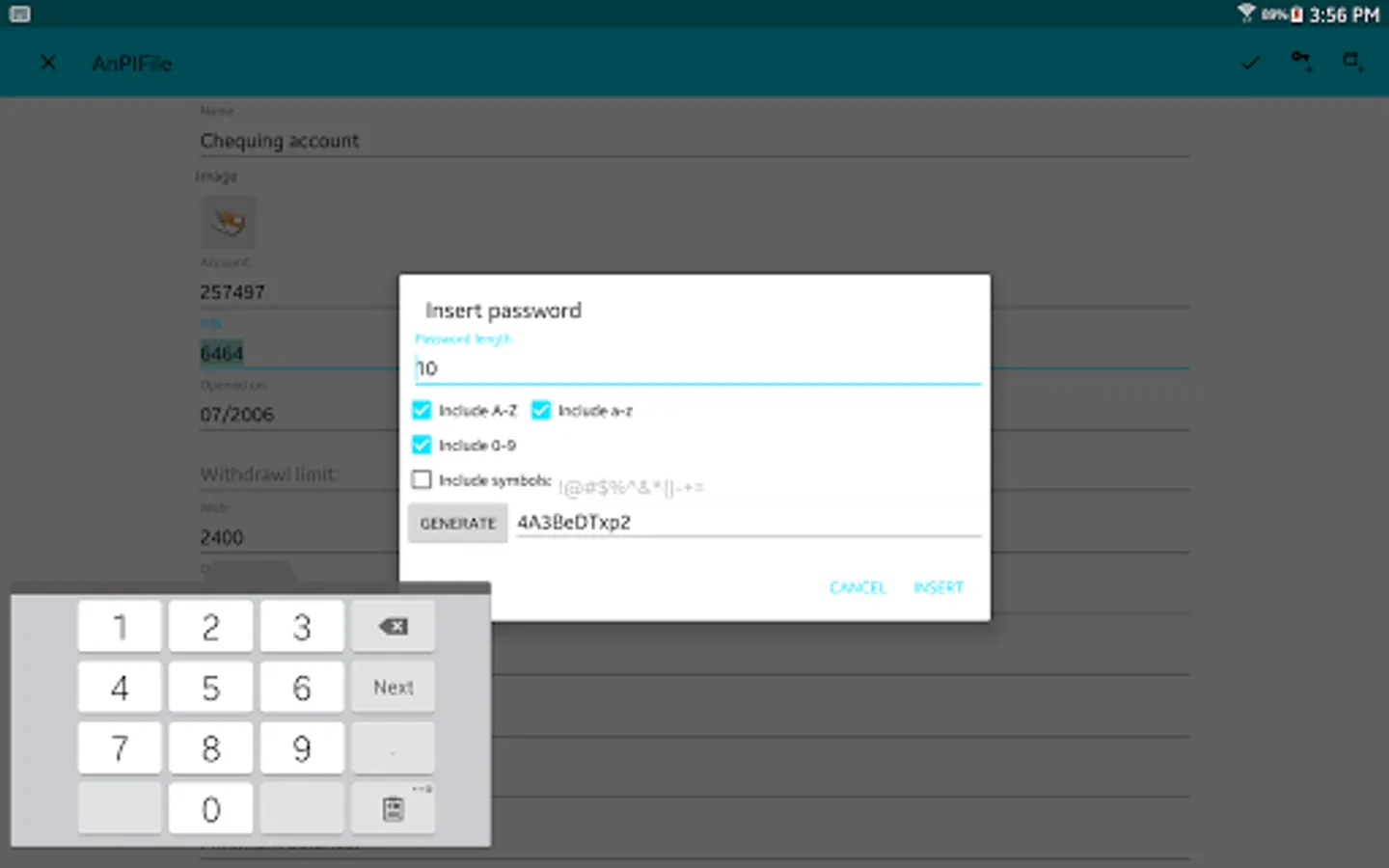Image resolution: width=1389 pixels, height=868 pixels.
Task: Open the clipboard key on the keypad
Action: click(393, 808)
